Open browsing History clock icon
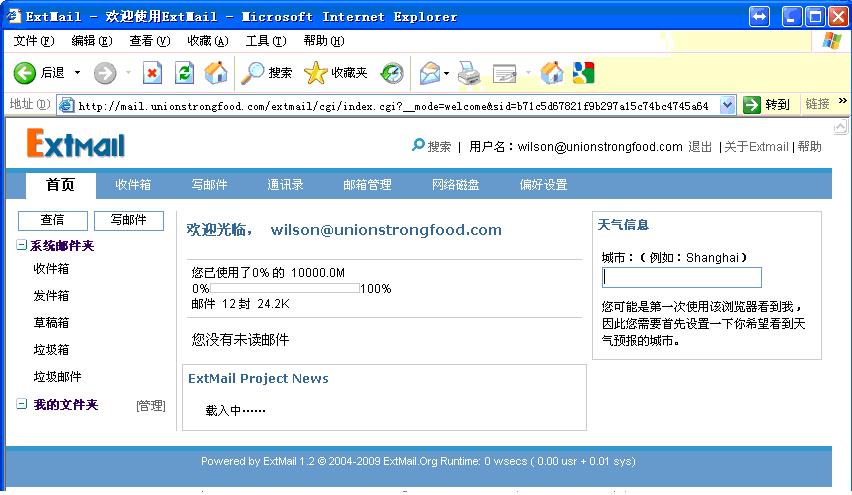Viewport: 852px width, 495px height. pos(392,73)
